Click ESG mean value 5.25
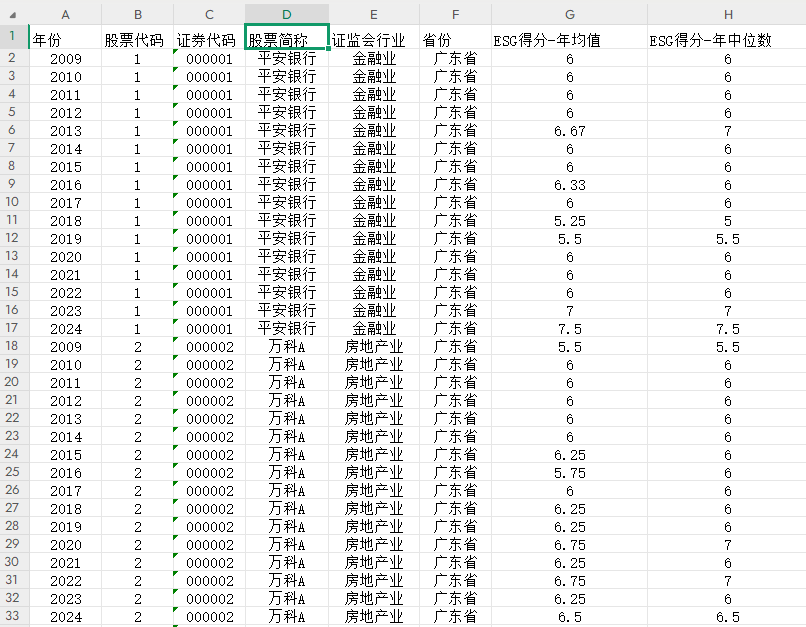 tap(570, 220)
